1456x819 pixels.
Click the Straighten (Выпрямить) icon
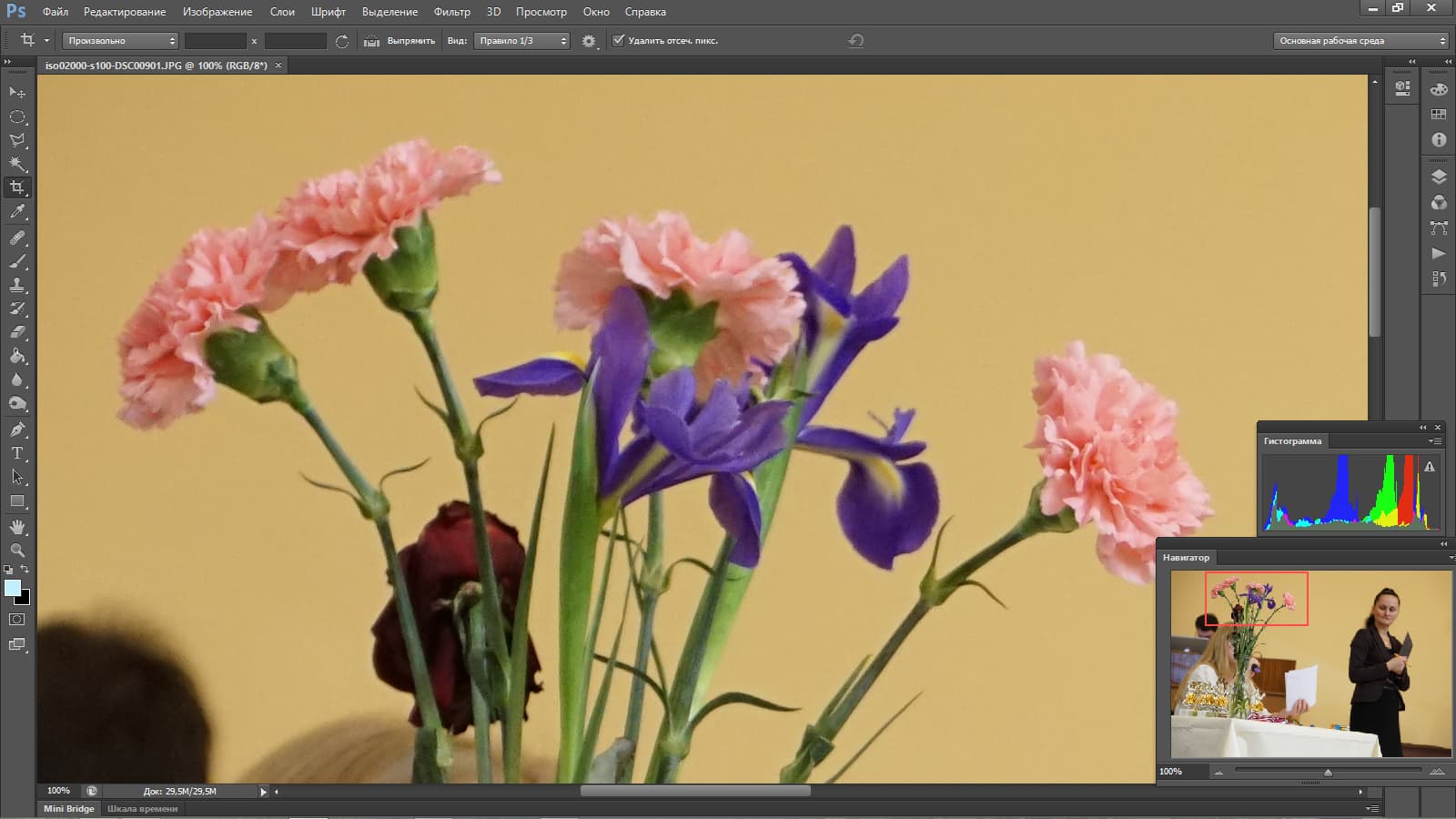(371, 41)
